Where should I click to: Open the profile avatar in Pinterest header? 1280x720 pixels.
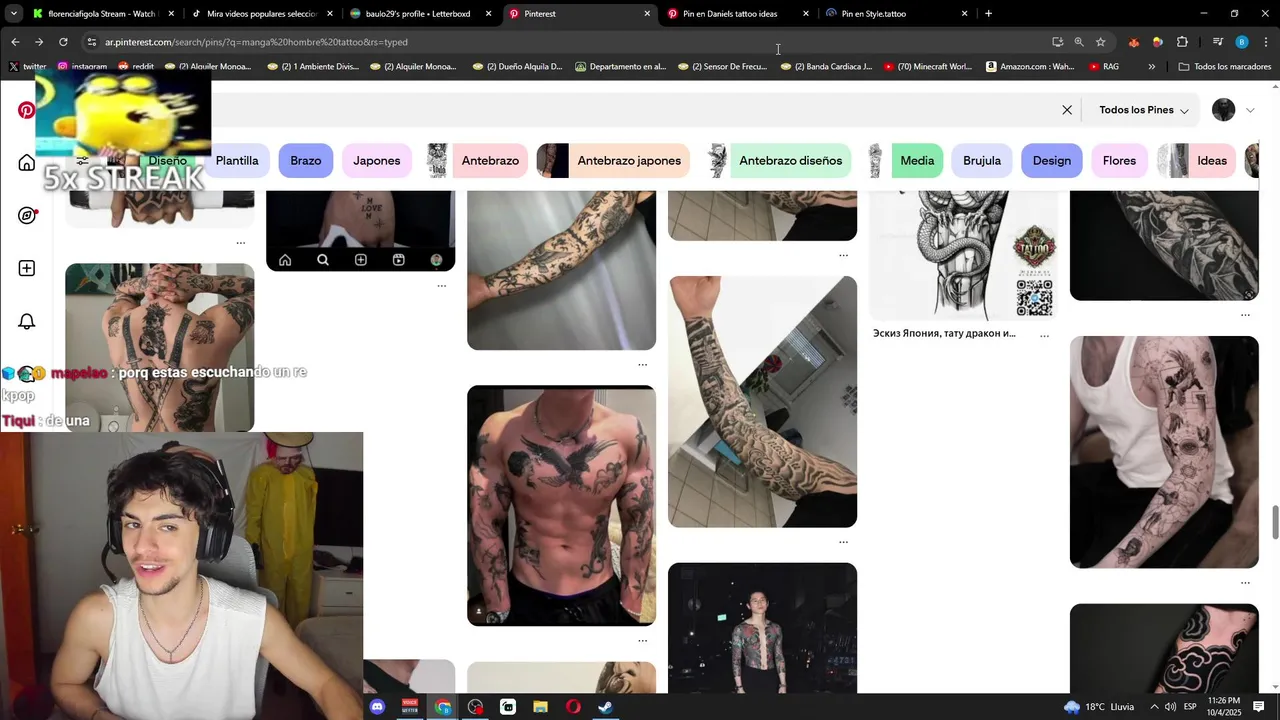tap(1224, 110)
